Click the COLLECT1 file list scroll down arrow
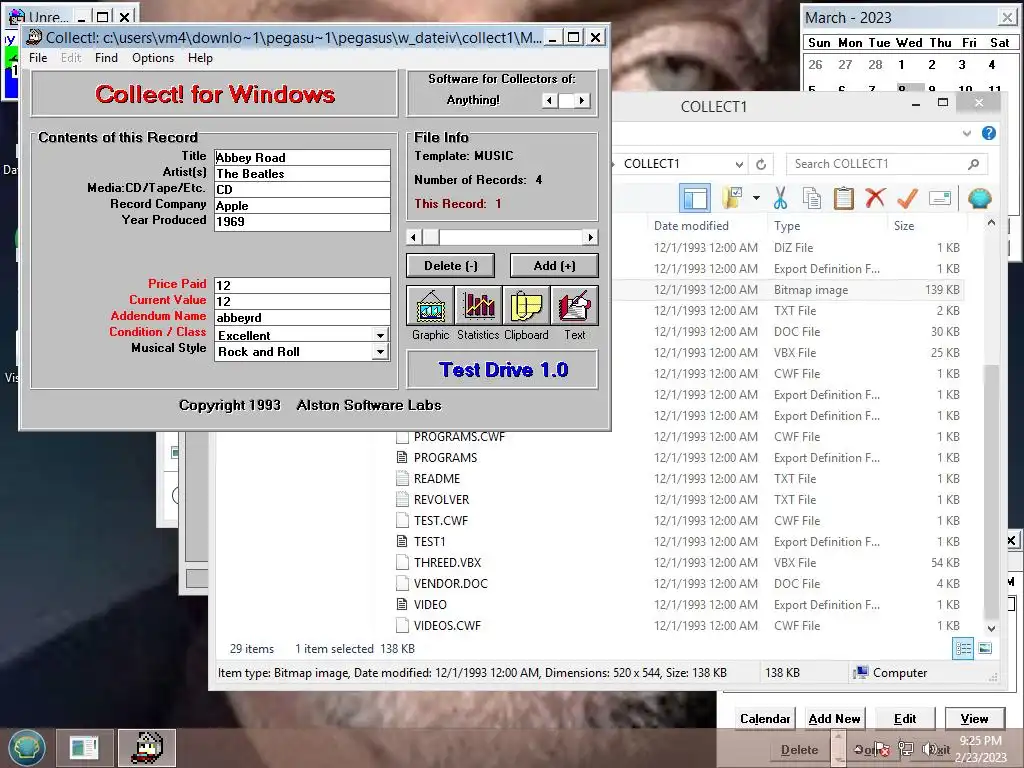Viewport: 1024px width, 768px height. pyautogui.click(x=991, y=628)
